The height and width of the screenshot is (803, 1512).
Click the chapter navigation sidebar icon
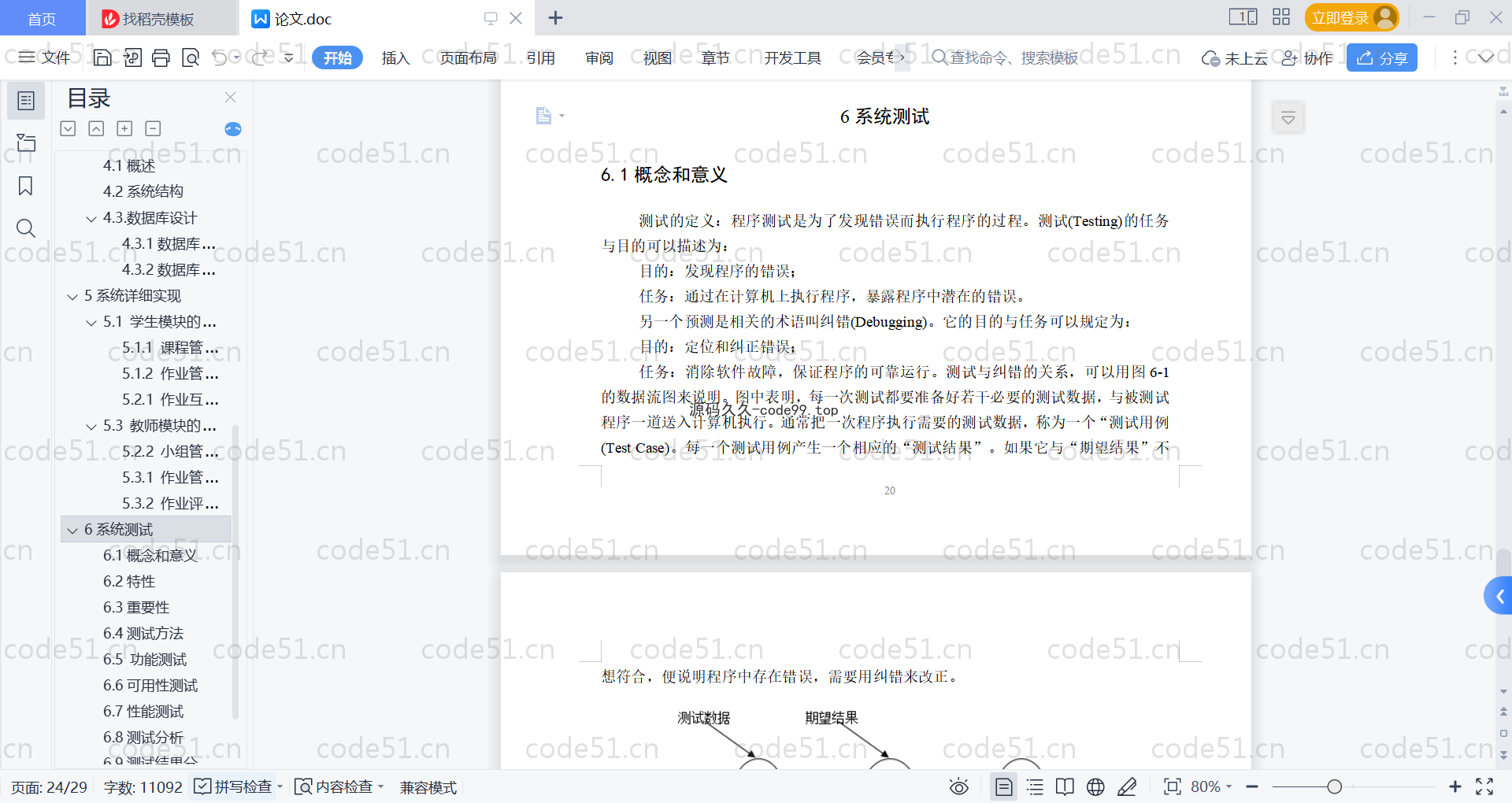26,143
